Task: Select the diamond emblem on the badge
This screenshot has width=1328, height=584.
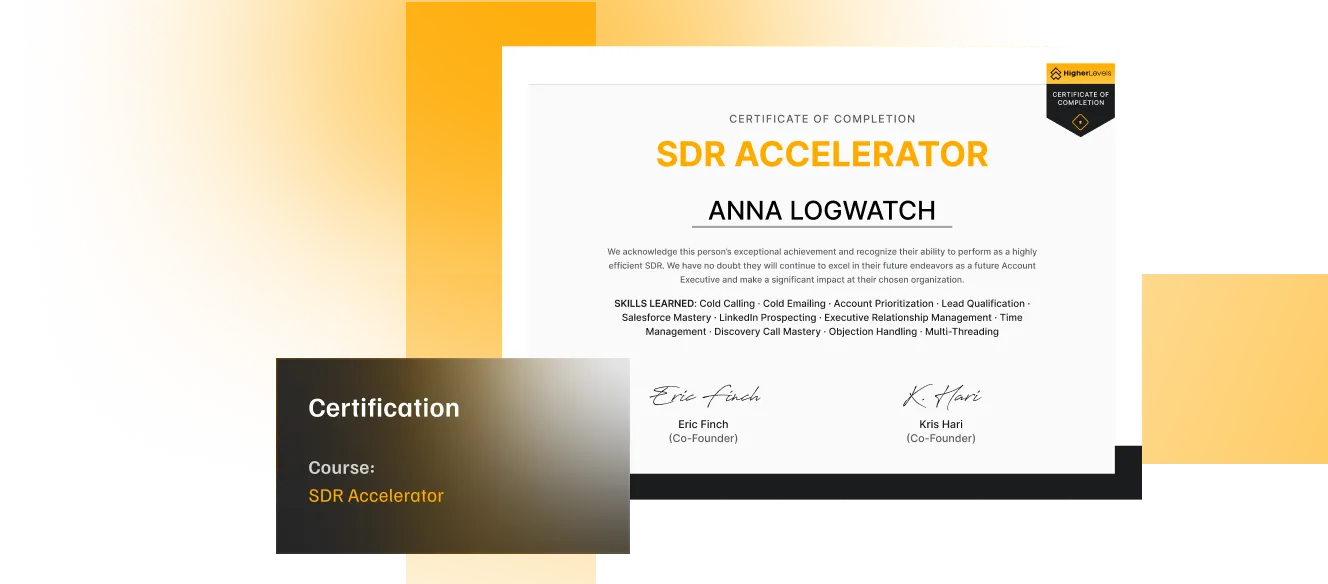Action: pyautogui.click(x=1080, y=122)
